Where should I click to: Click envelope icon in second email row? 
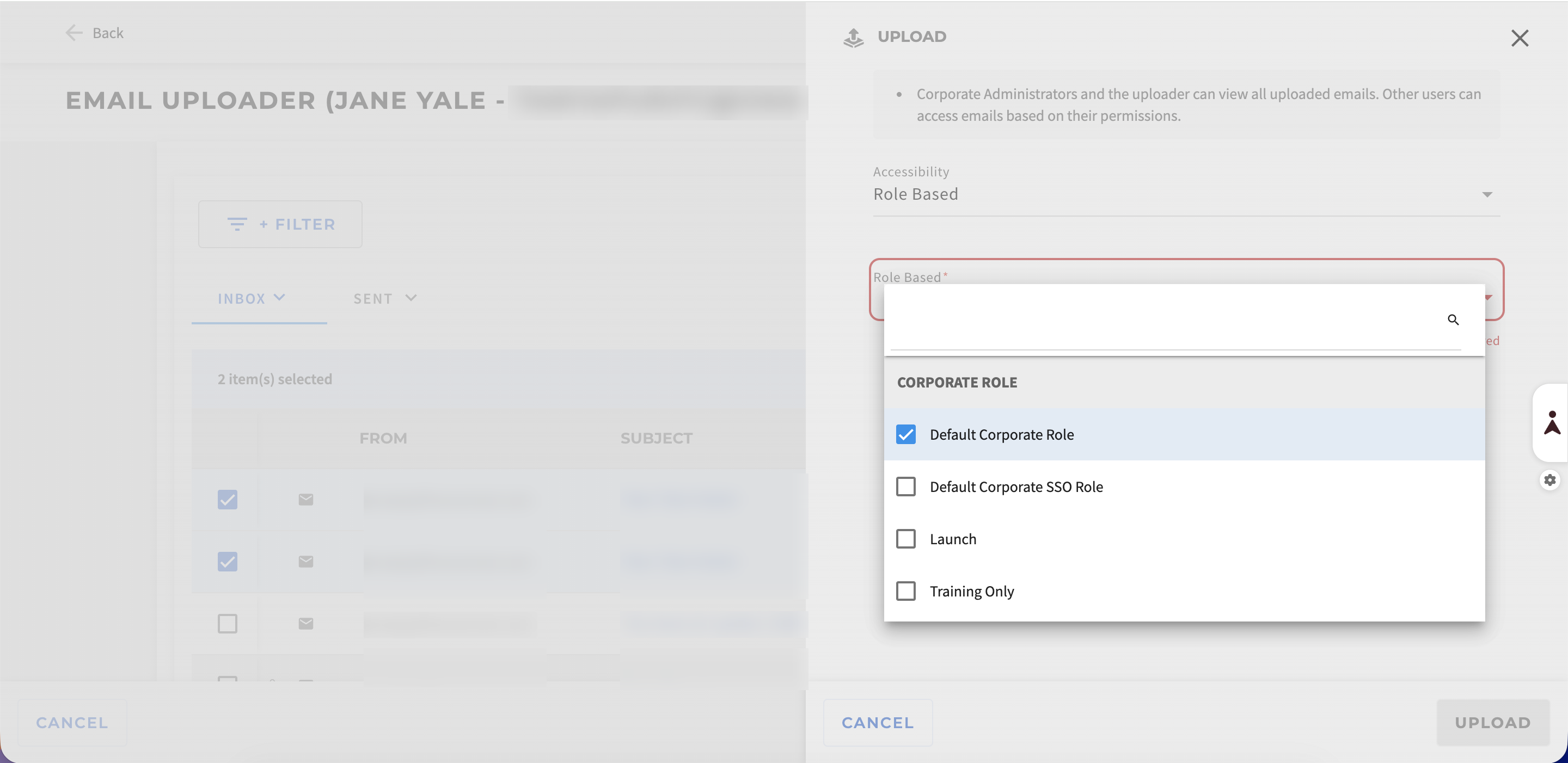point(305,561)
